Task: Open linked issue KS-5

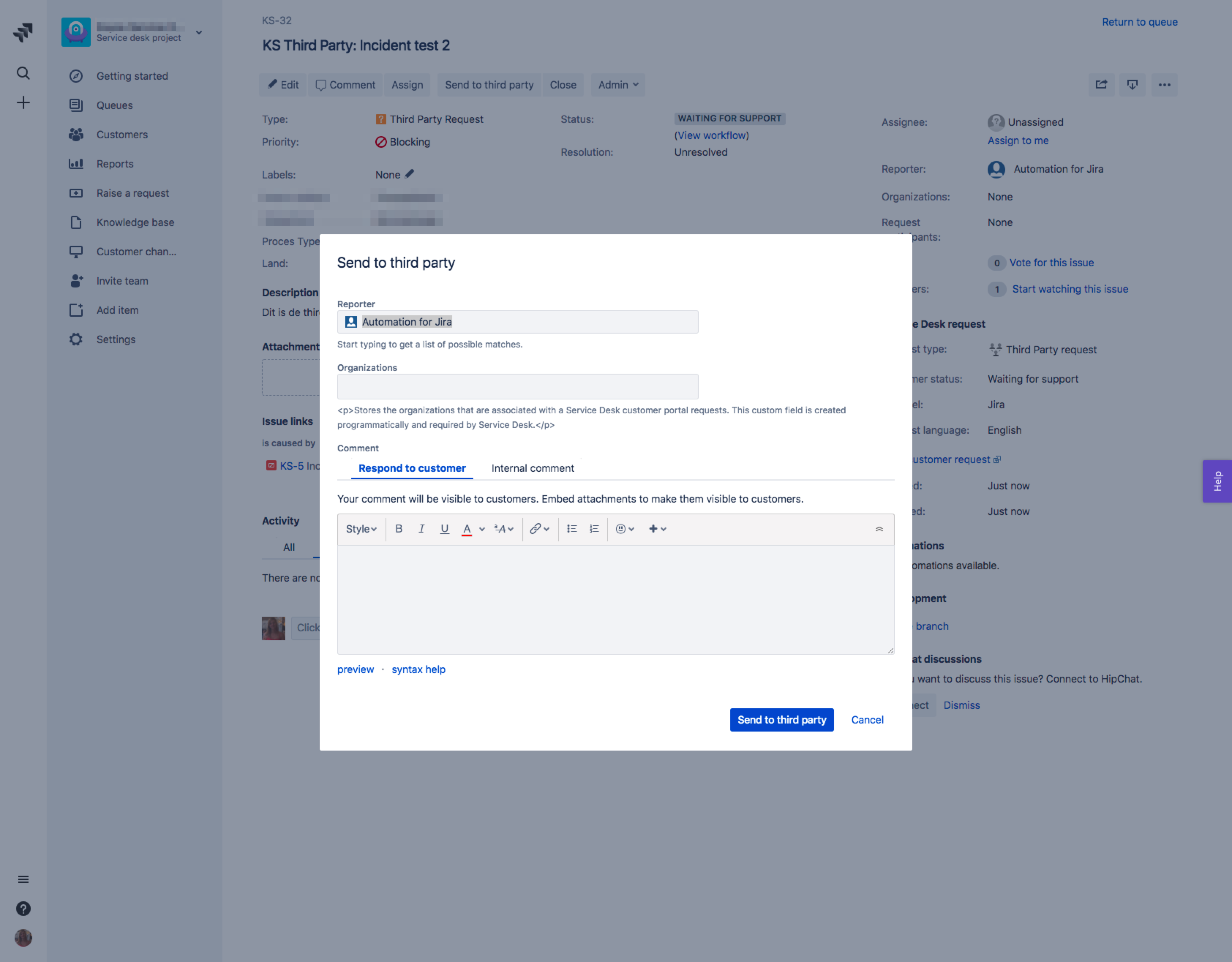Action: click(x=292, y=466)
